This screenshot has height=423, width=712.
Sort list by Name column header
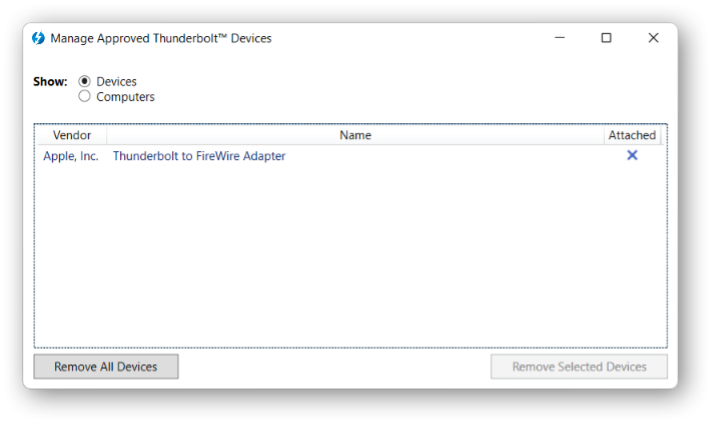[x=355, y=135]
